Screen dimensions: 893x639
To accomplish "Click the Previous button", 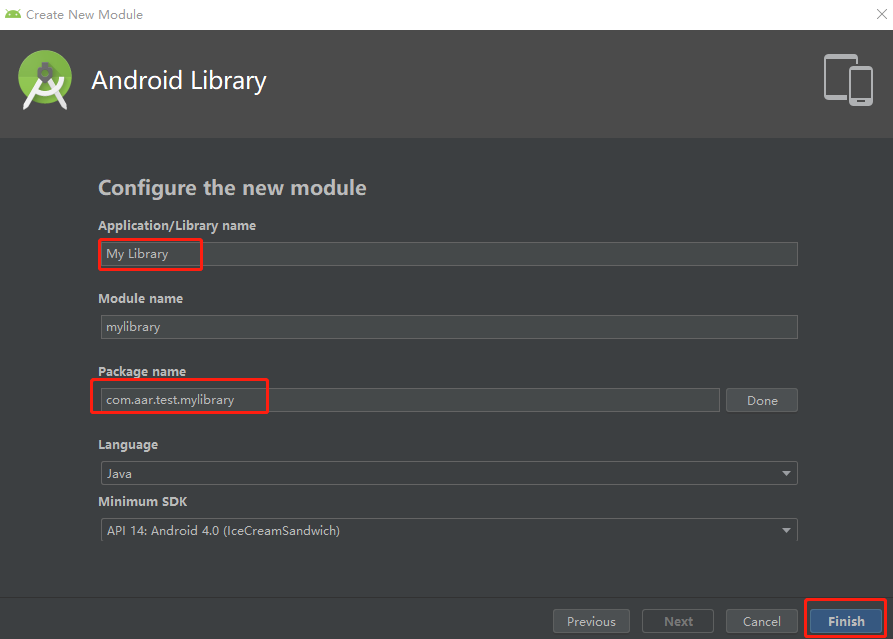I will (591, 620).
